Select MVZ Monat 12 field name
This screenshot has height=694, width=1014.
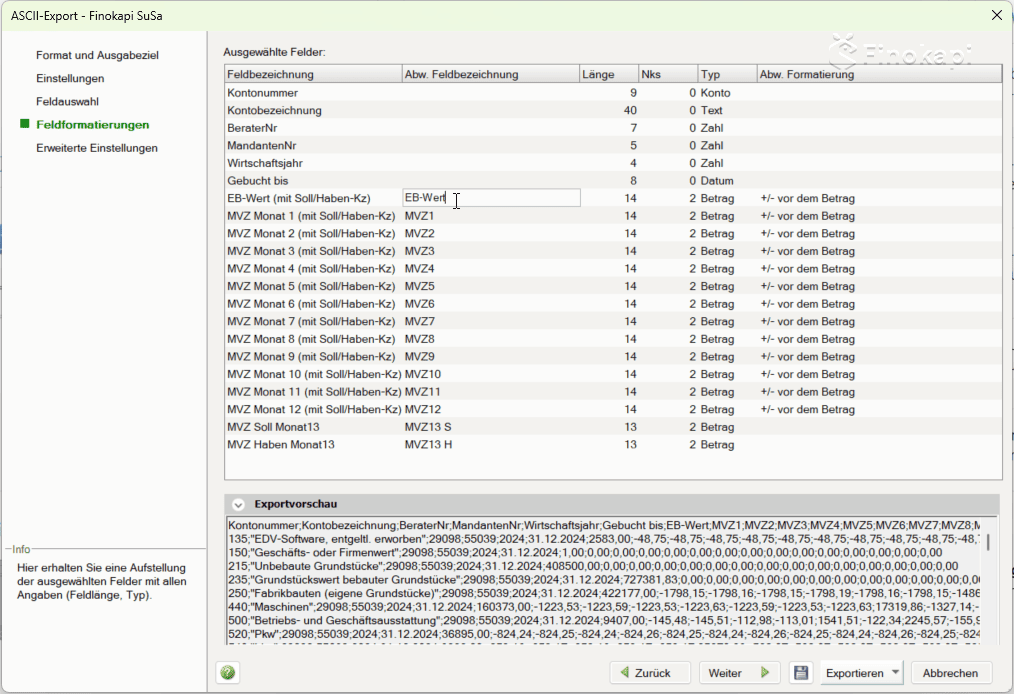click(x=314, y=409)
